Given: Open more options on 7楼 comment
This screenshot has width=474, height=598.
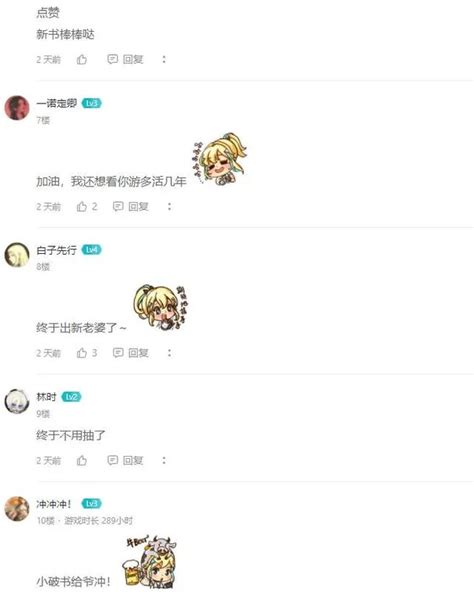Looking at the screenshot, I should point(170,207).
